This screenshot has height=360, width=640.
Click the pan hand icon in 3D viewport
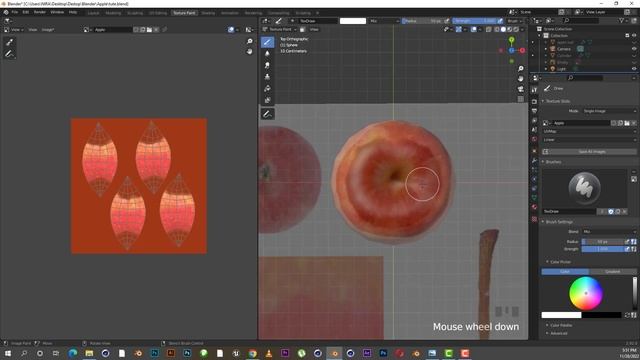(x=520, y=78)
